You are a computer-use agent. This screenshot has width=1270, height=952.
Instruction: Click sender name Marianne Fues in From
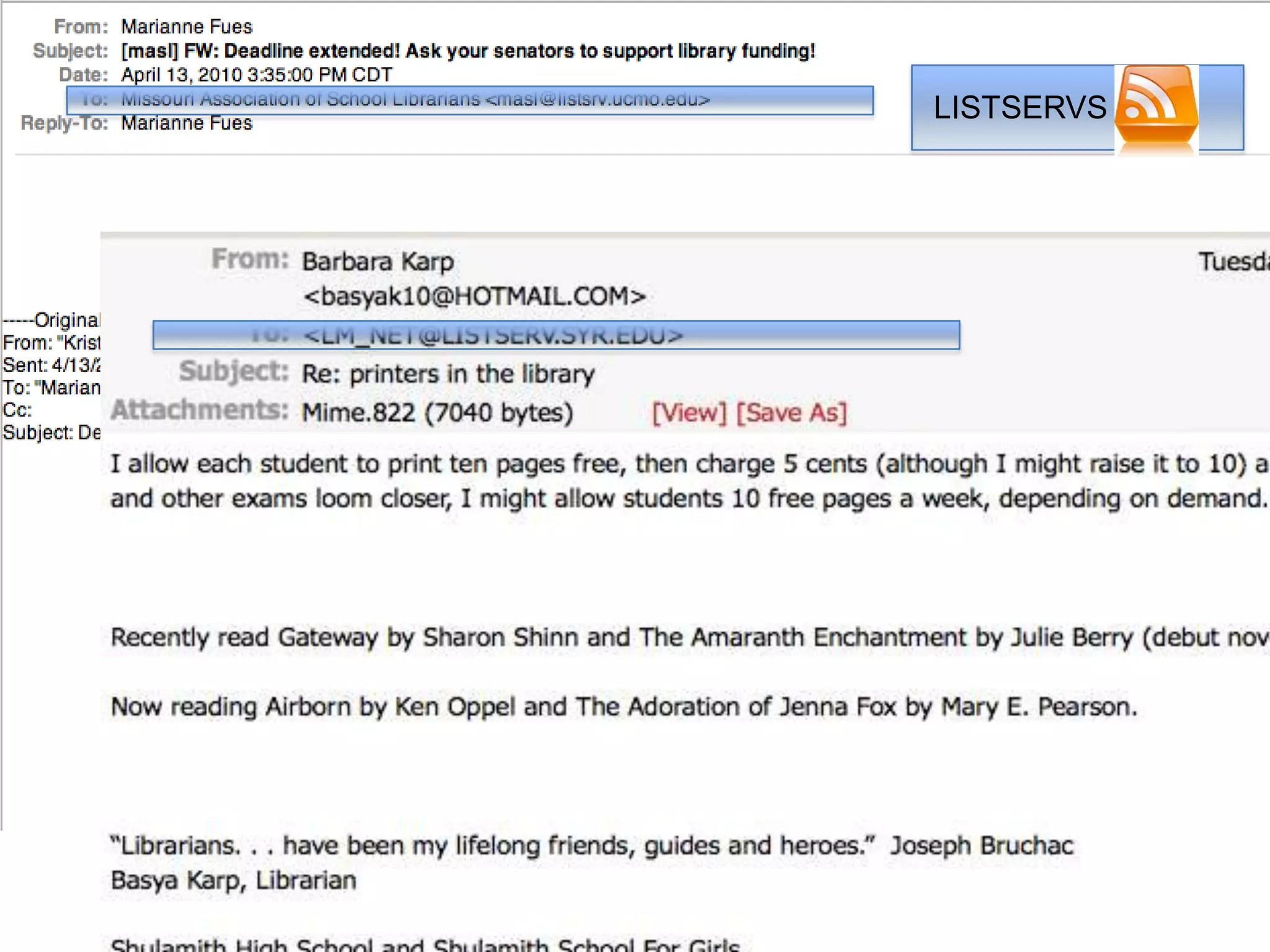187,27
